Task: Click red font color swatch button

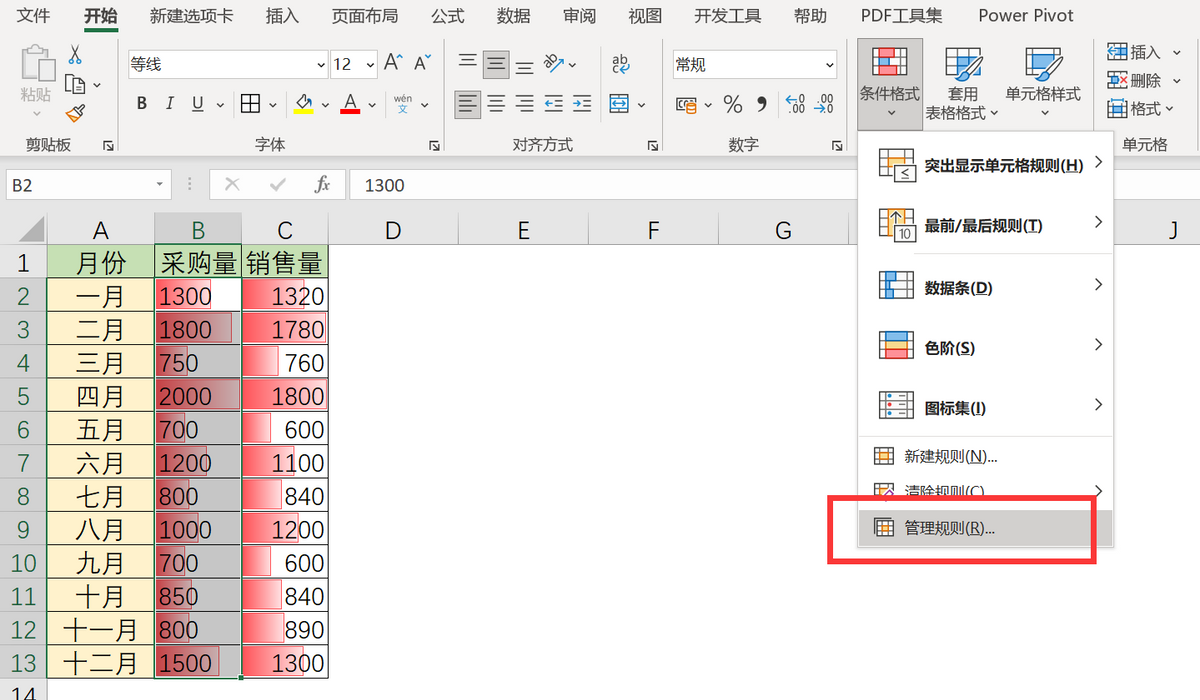Action: (x=350, y=104)
